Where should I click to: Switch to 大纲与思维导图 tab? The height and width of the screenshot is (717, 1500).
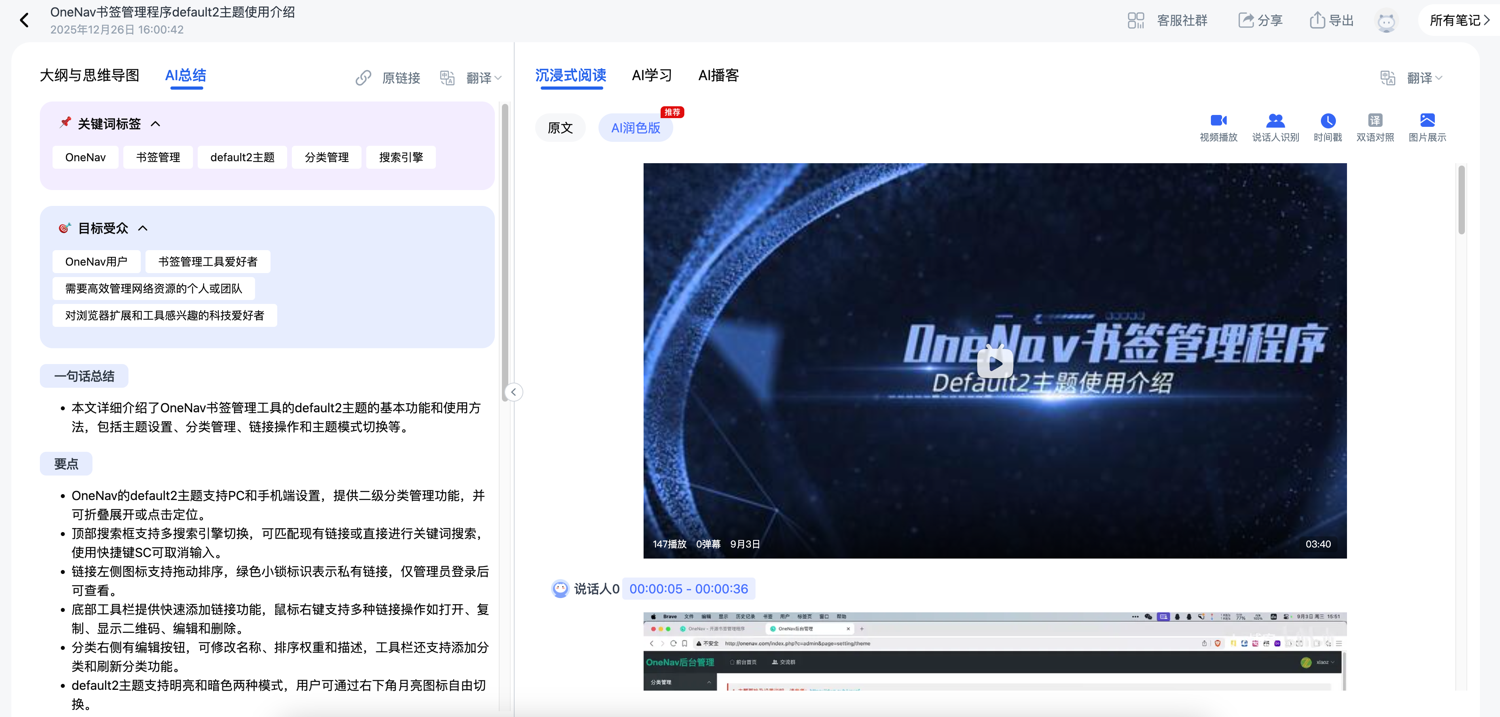pos(90,76)
